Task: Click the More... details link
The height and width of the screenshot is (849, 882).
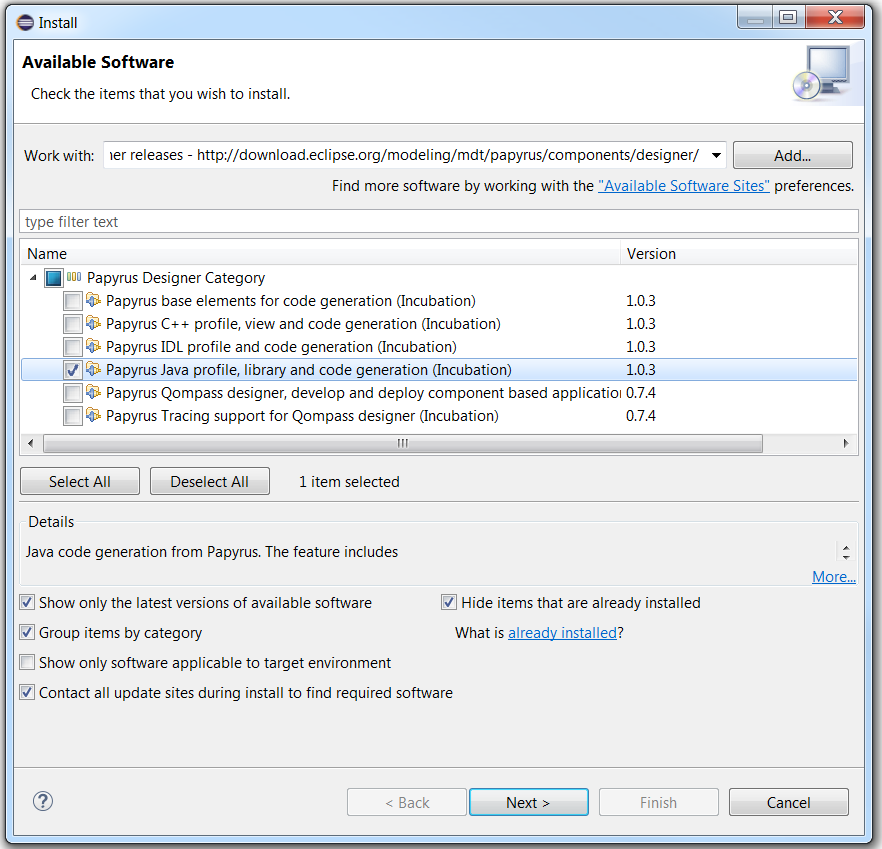Action: point(834,577)
